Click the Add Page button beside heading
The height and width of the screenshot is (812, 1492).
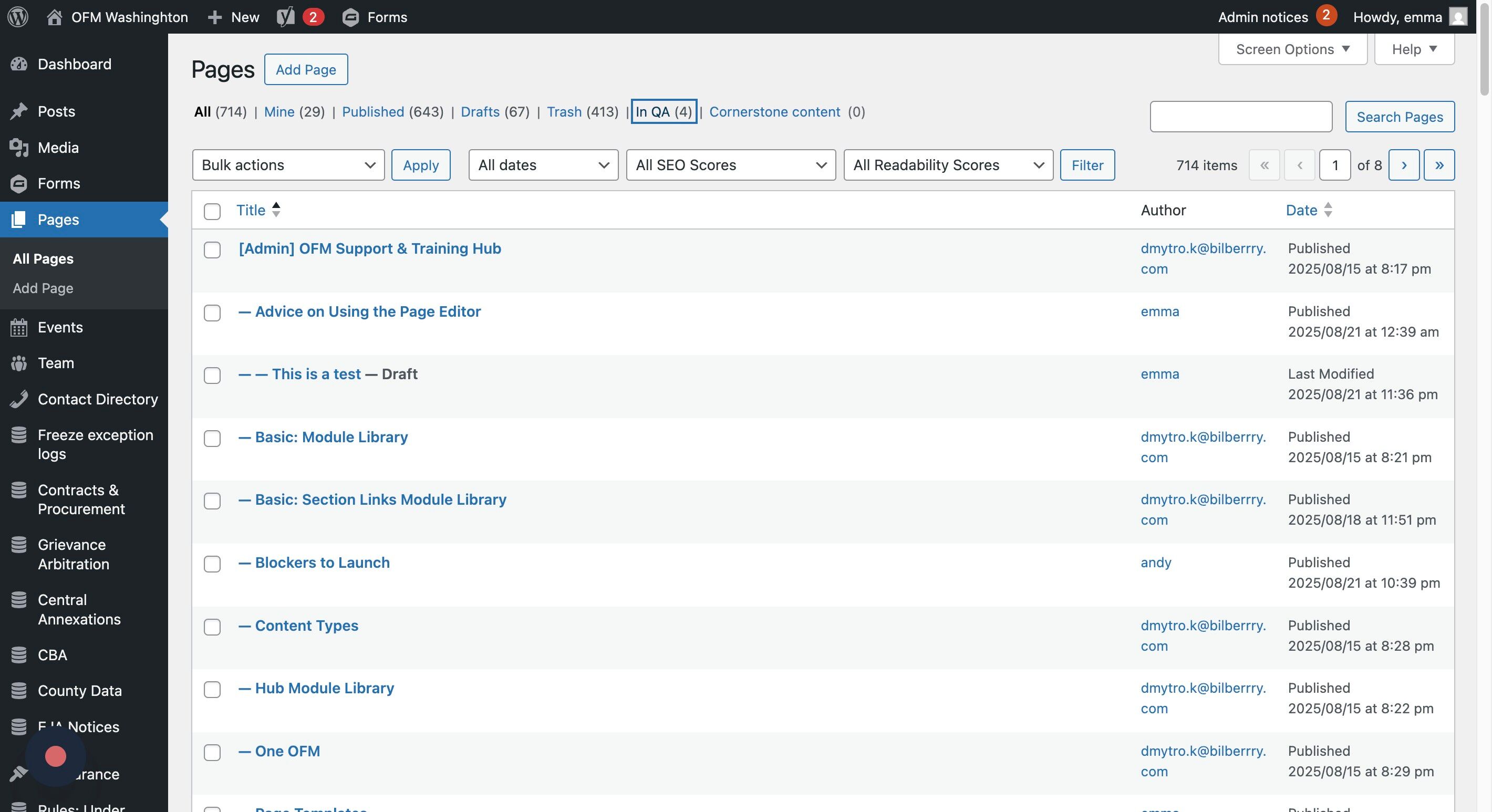click(306, 69)
